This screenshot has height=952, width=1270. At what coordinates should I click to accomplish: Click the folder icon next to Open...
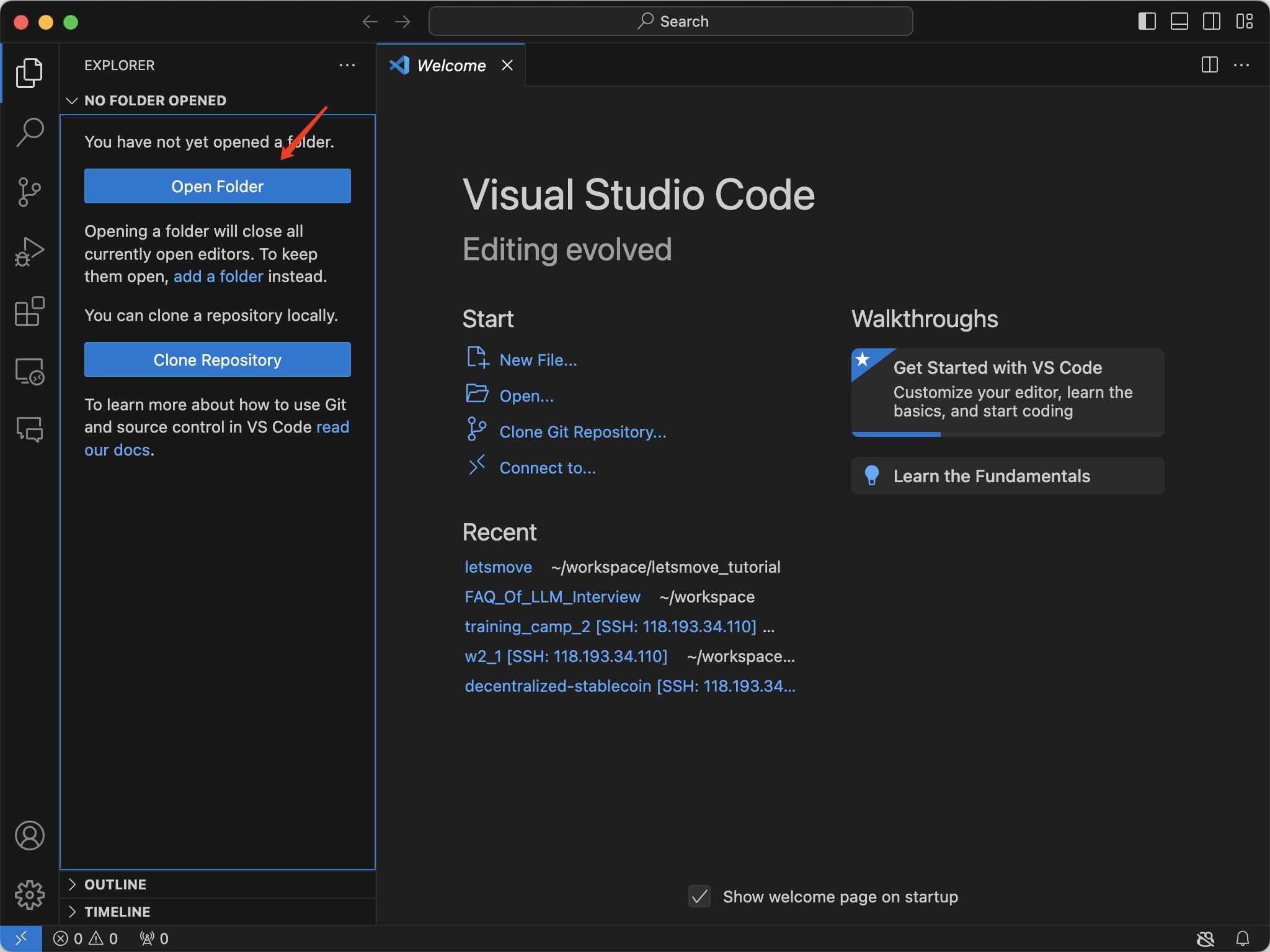477,394
